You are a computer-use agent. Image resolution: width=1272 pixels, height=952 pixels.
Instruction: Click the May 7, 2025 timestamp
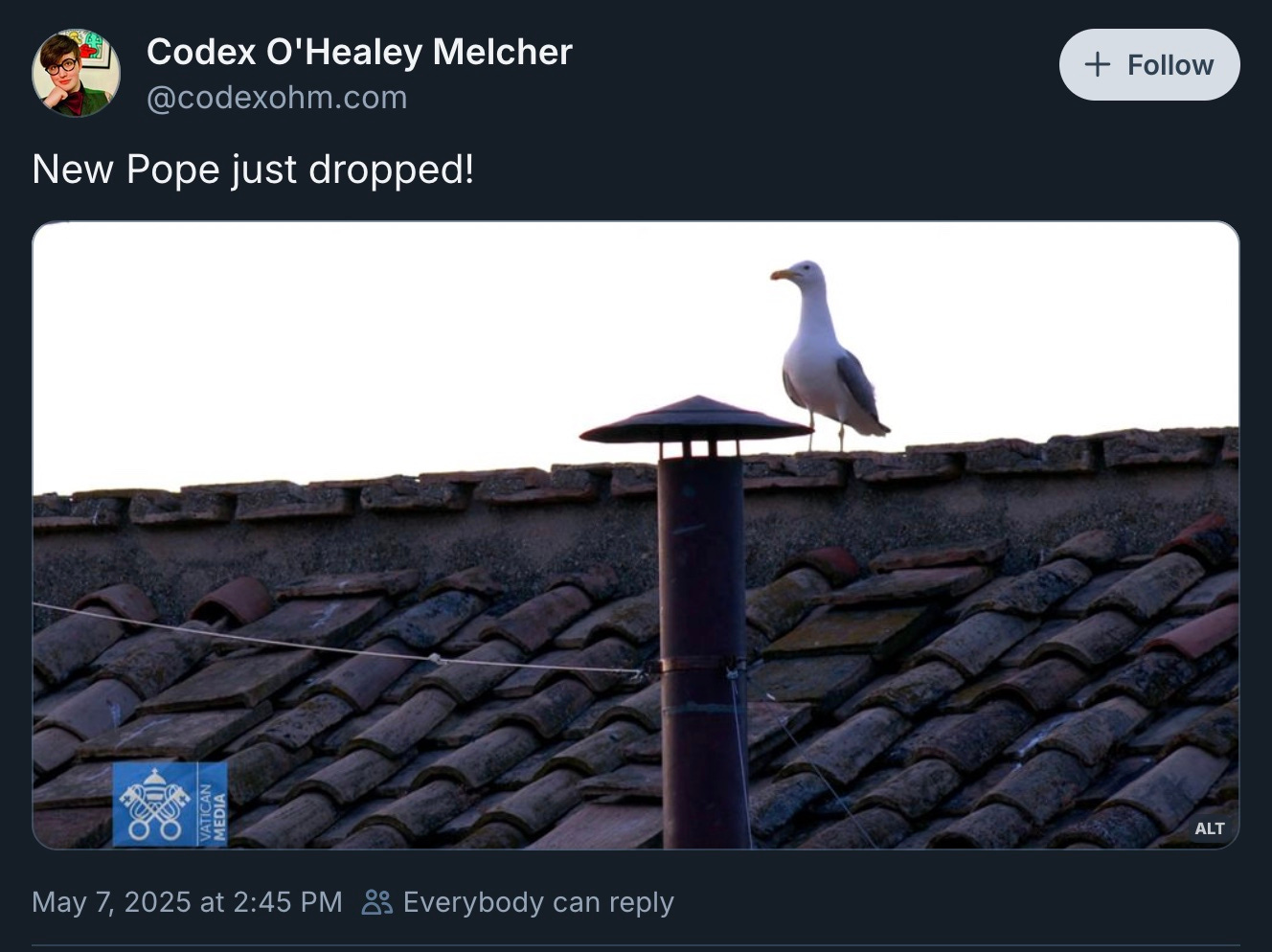(x=187, y=902)
